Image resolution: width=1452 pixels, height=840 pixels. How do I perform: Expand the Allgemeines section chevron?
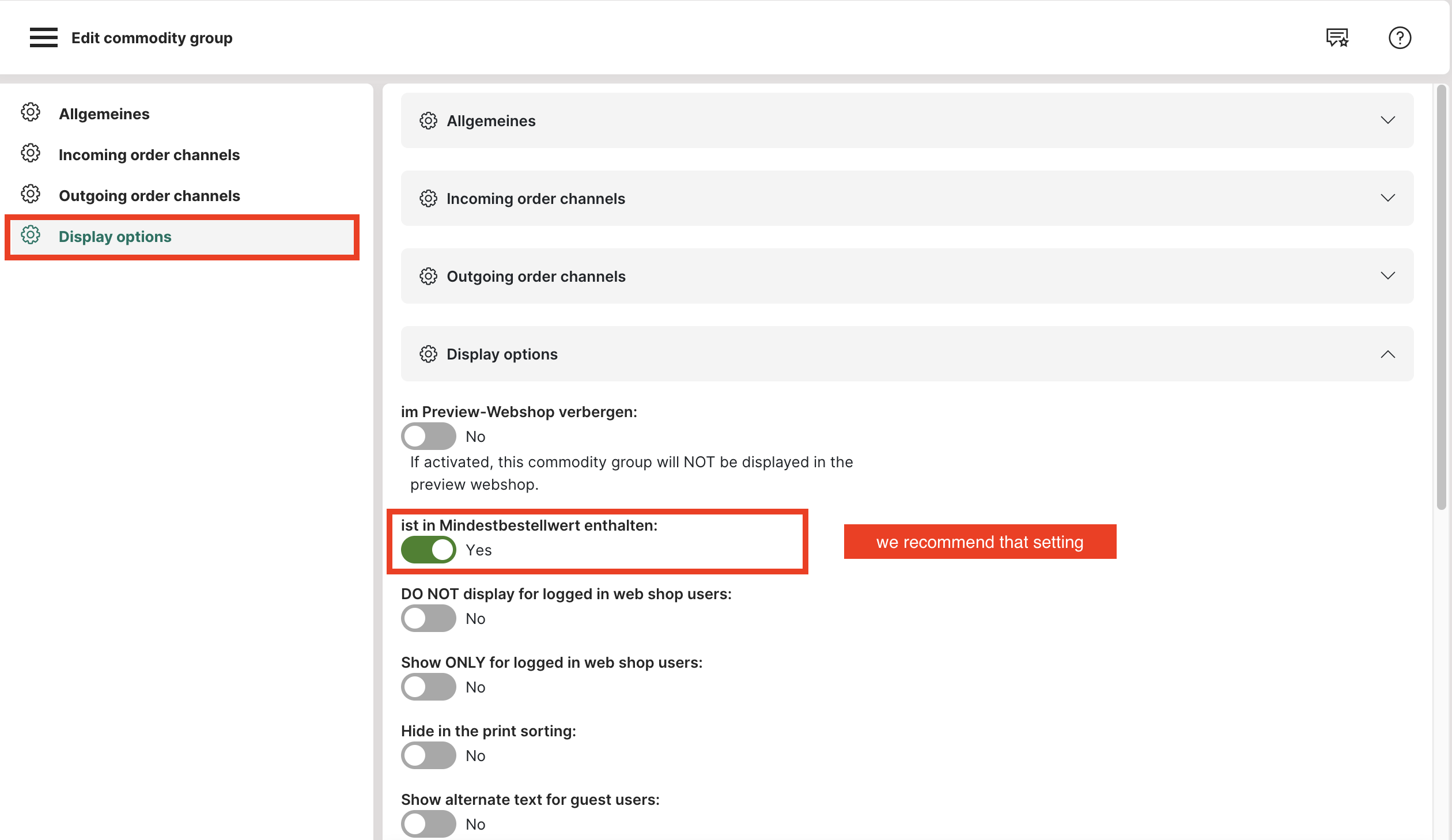click(x=1387, y=120)
